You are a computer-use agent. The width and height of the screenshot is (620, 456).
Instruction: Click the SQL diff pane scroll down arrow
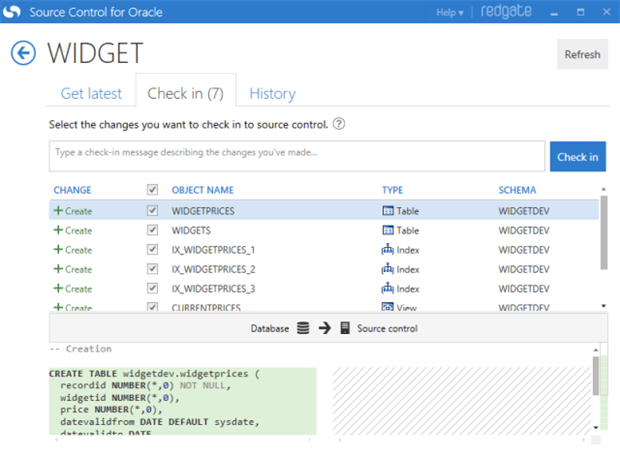[x=596, y=427]
